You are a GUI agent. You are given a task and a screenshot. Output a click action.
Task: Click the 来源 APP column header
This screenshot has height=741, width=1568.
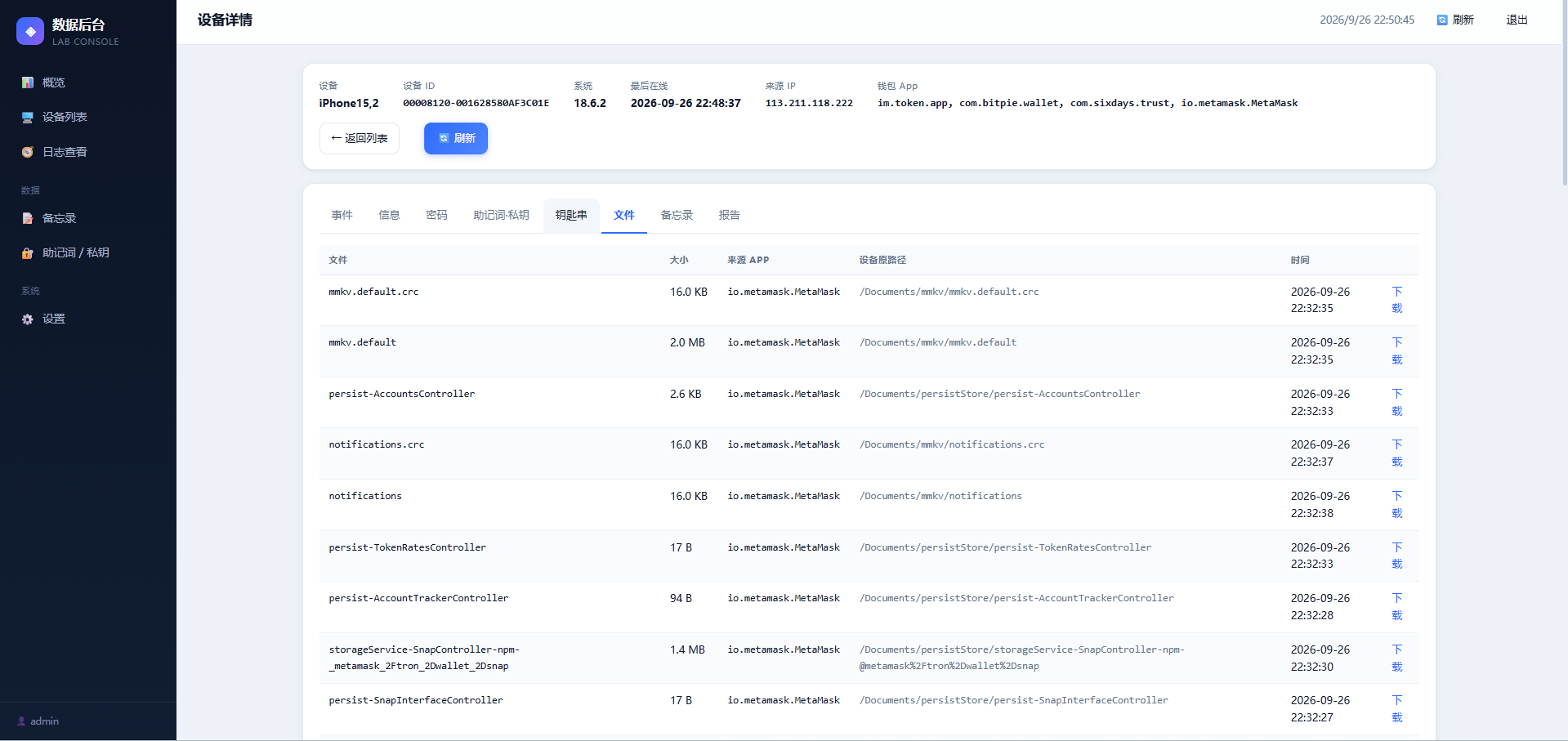pyautogui.click(x=748, y=260)
